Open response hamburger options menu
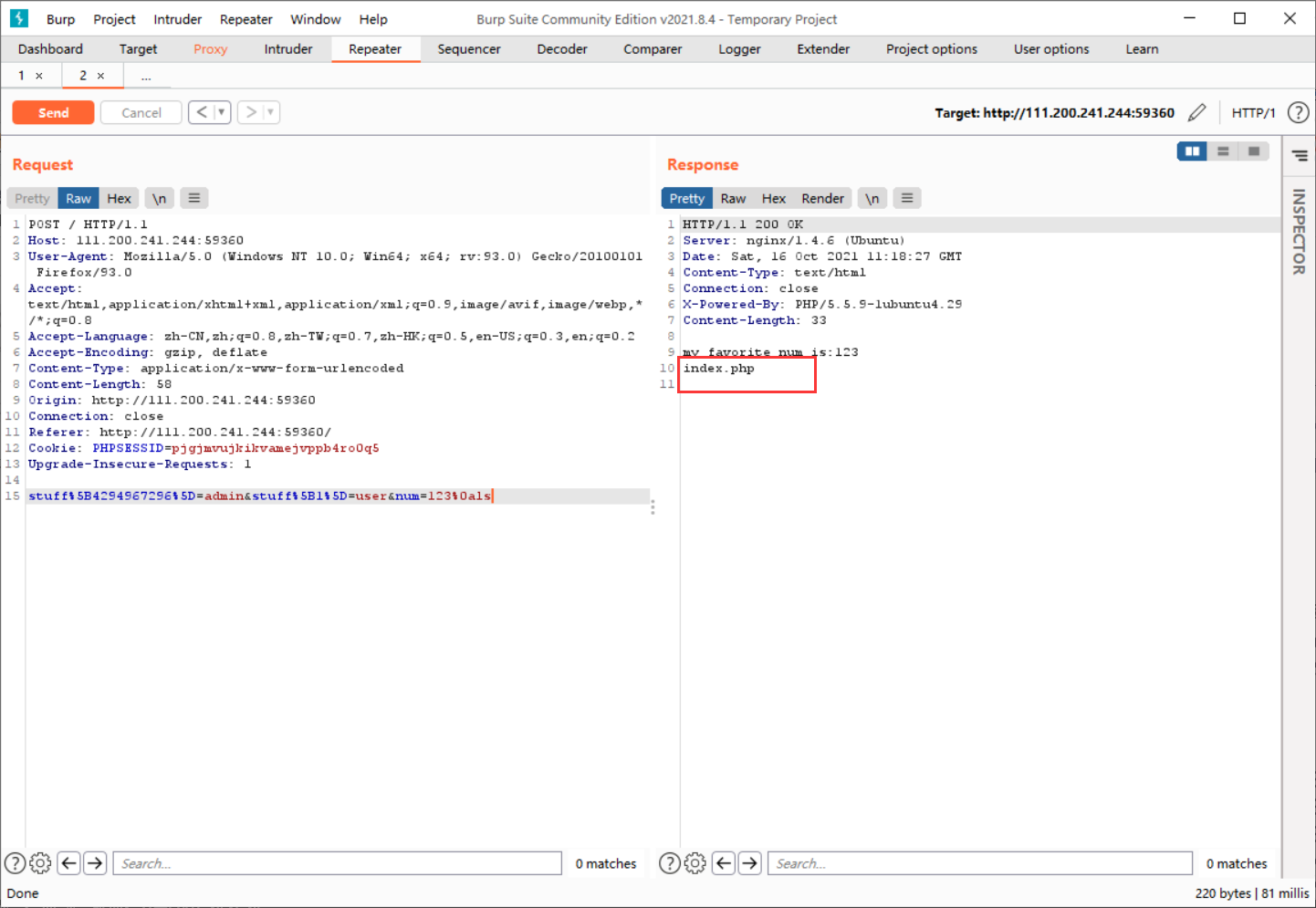Viewport: 1316px width, 908px height. [x=907, y=198]
